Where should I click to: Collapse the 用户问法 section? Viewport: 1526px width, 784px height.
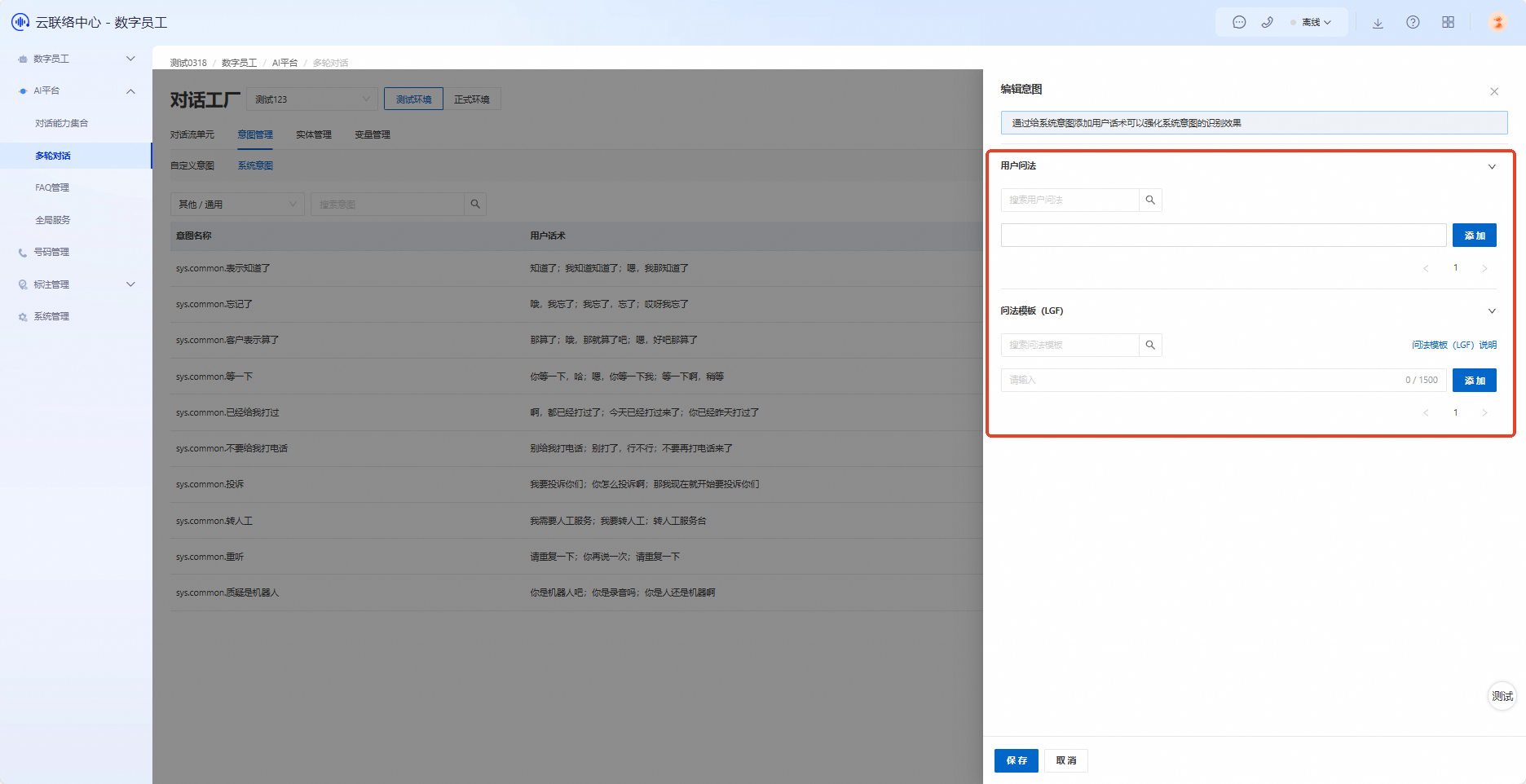[1492, 166]
